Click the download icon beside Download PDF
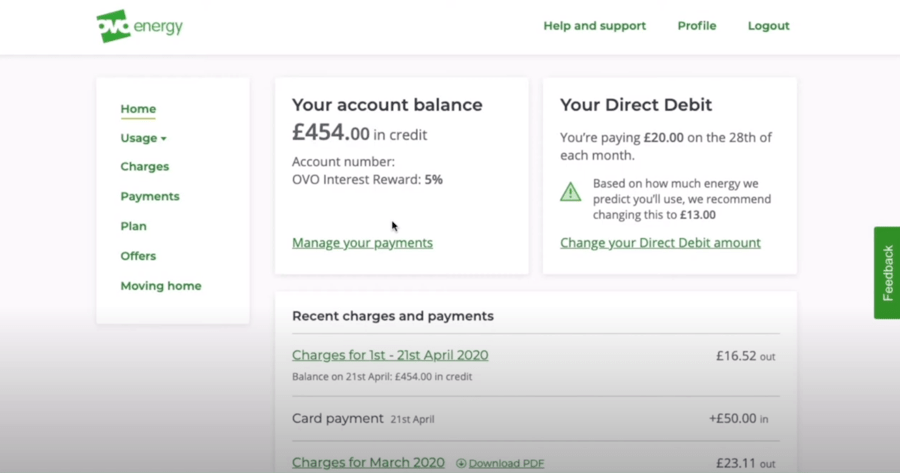The image size is (900, 473). click(x=461, y=463)
